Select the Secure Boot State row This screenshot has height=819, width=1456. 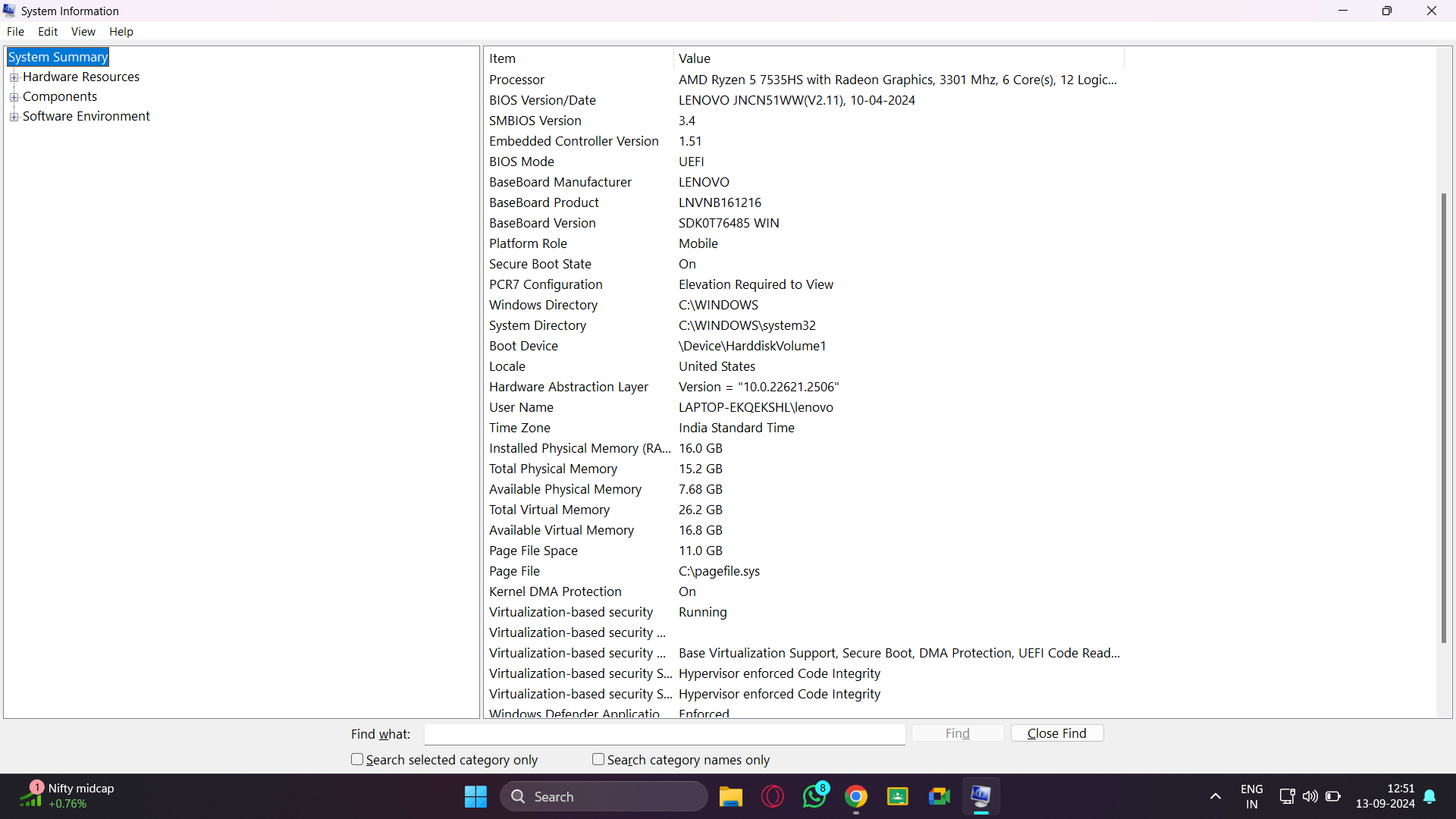(x=804, y=264)
